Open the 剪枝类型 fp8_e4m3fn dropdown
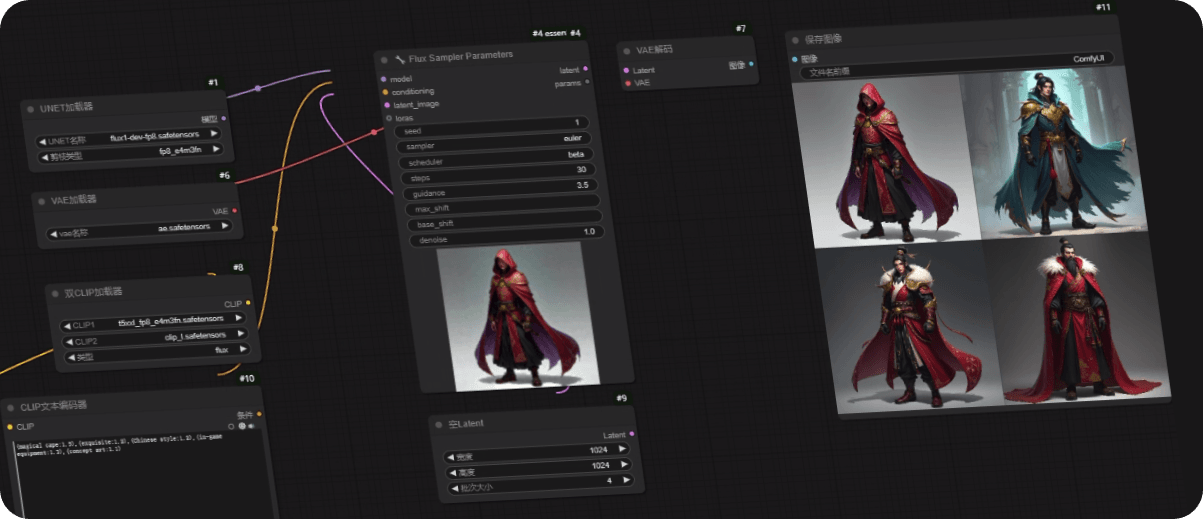This screenshot has height=519, width=1203. (x=132, y=153)
